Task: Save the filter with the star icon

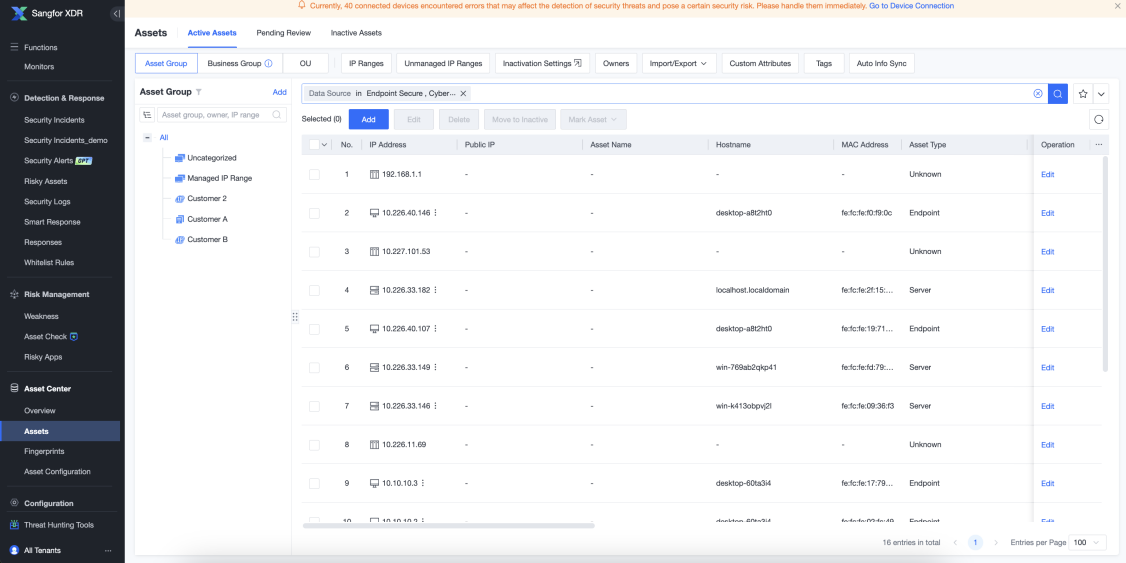Action: (1083, 94)
